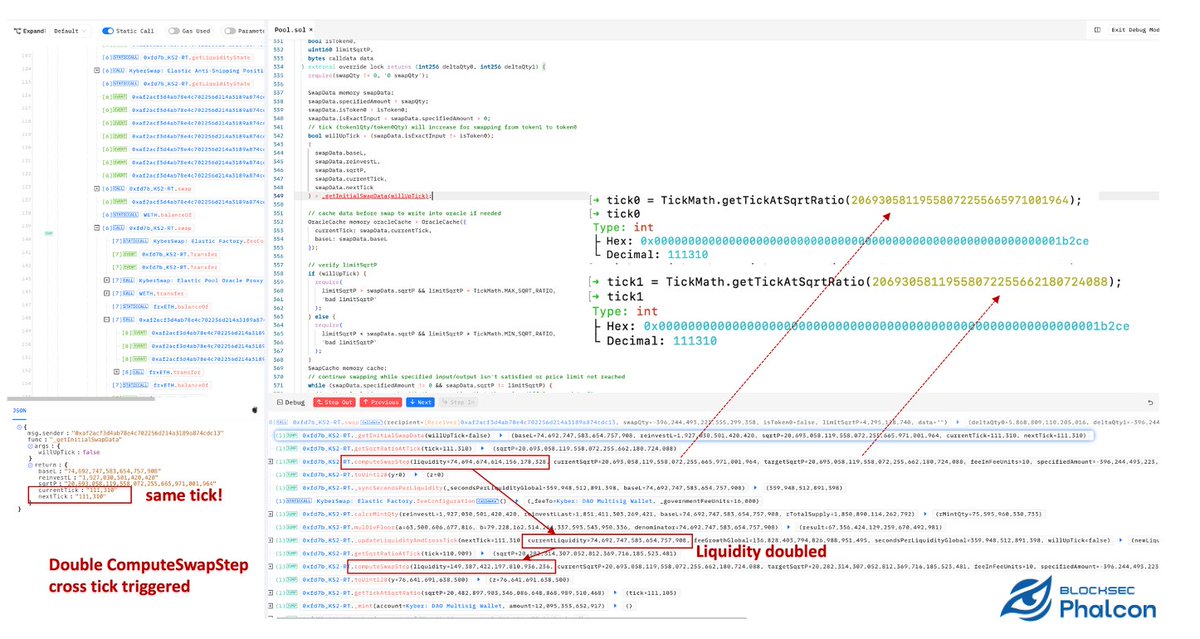
Task: Expand _updateLiquidityAndCrossTick debug row
Action: 270,541
